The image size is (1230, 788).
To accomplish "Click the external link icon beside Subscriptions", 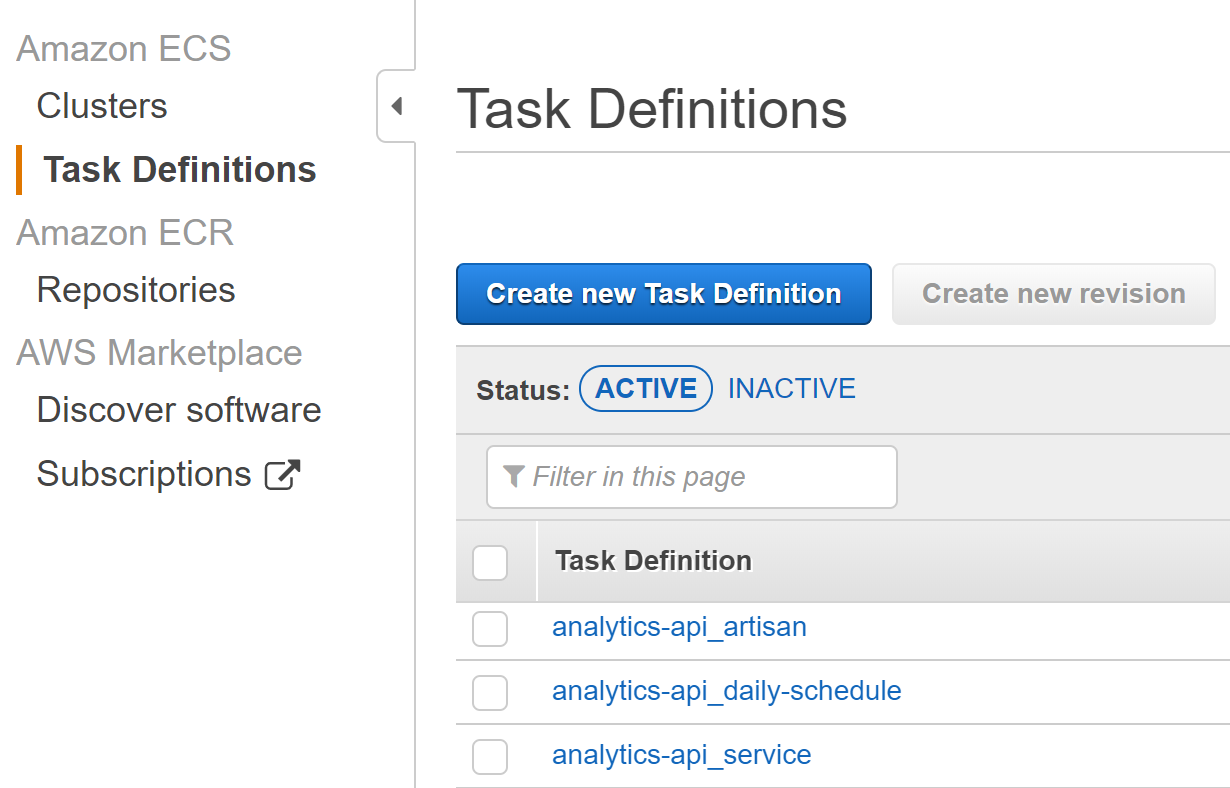I will tap(282, 474).
